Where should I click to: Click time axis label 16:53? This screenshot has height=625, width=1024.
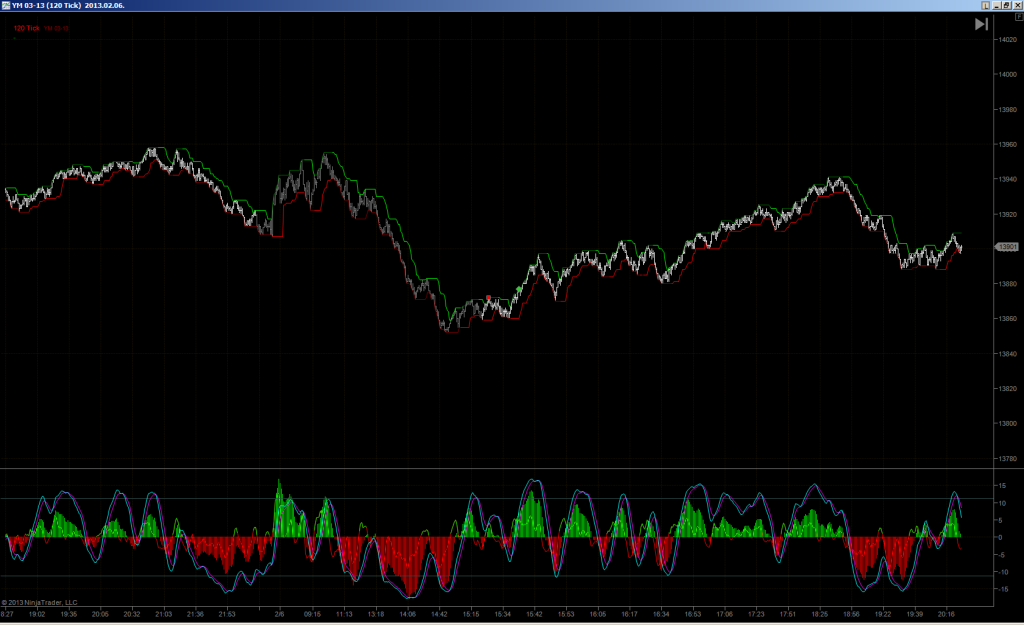coord(693,614)
